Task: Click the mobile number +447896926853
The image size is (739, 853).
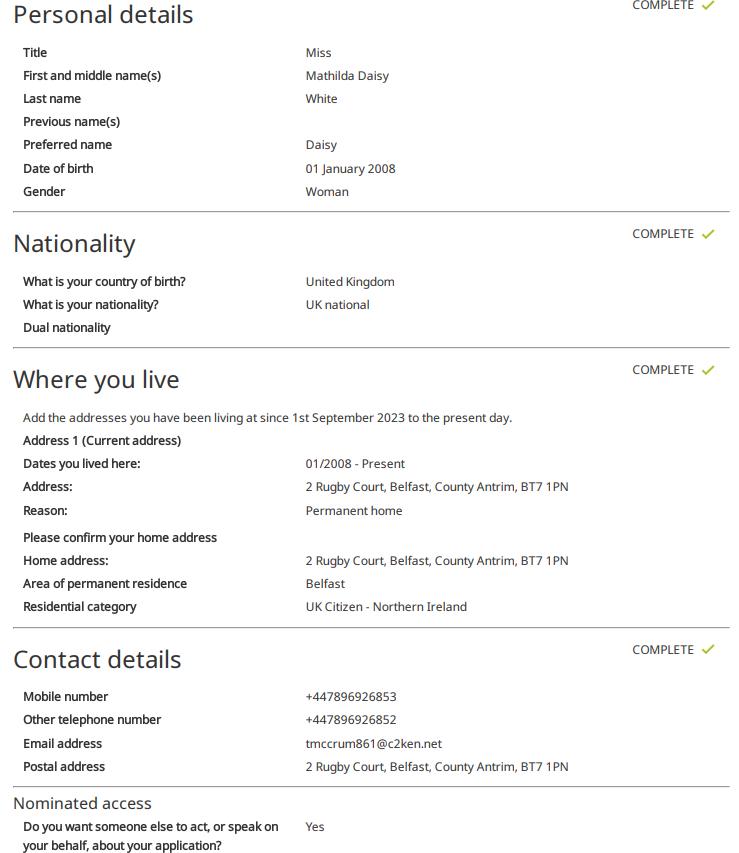Action: [x=350, y=697]
